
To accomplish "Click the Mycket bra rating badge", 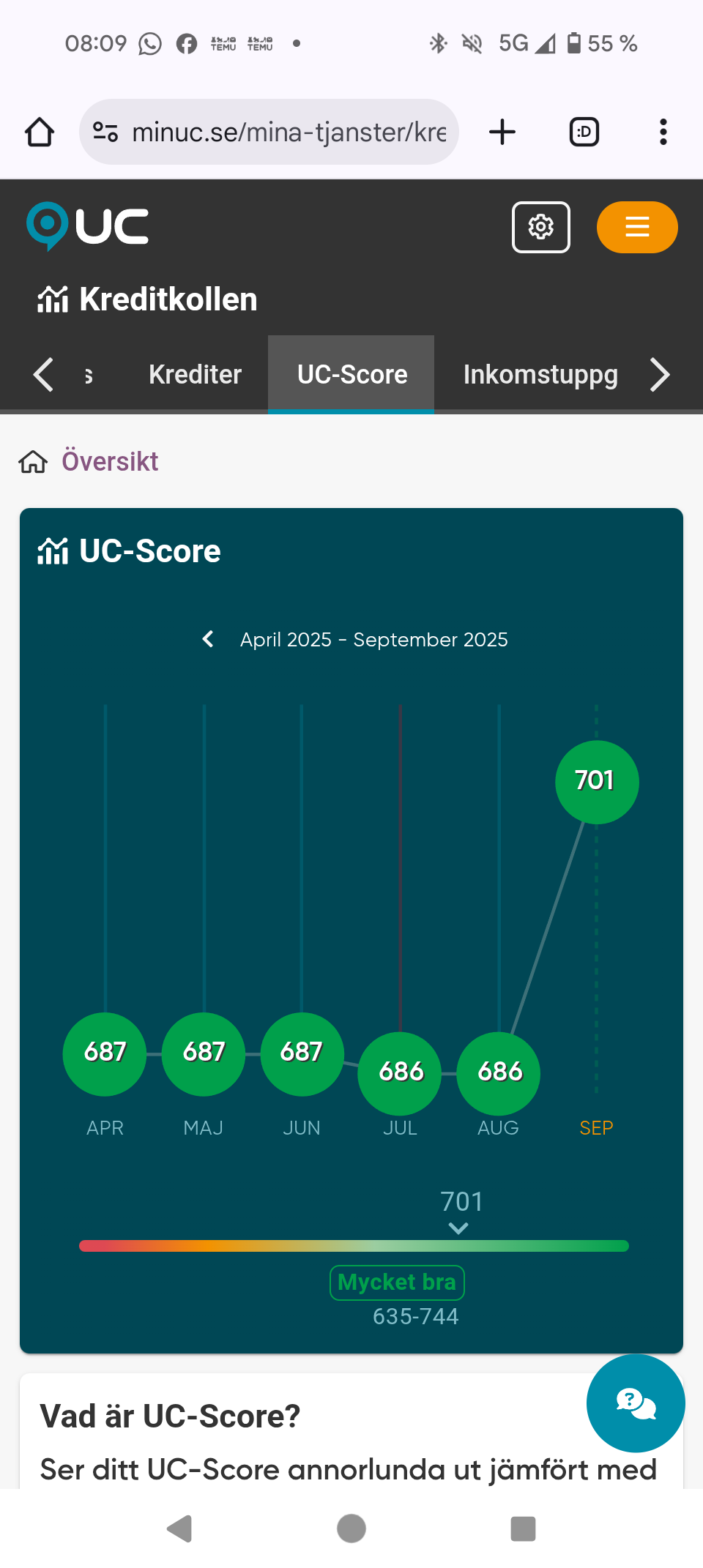I will 397,1283.
